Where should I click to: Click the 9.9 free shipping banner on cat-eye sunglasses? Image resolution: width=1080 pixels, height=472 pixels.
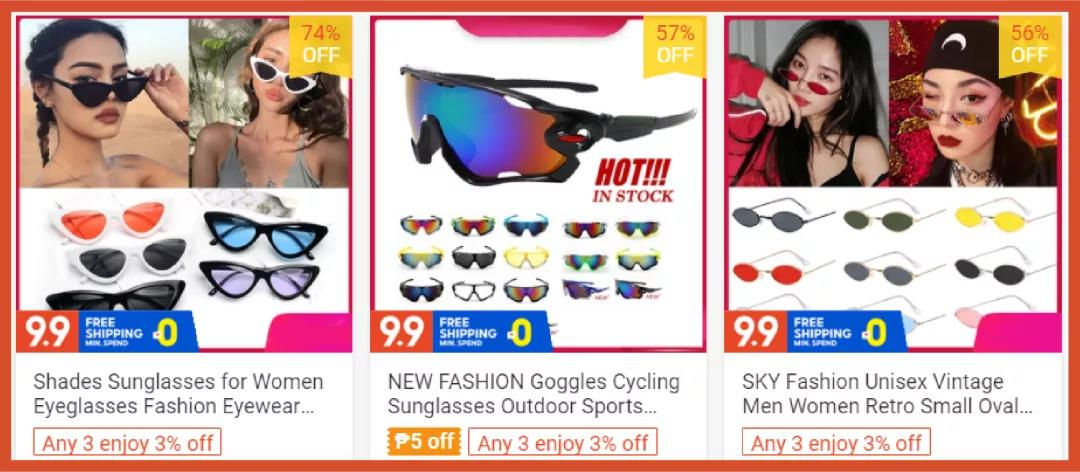pyautogui.click(x=107, y=332)
